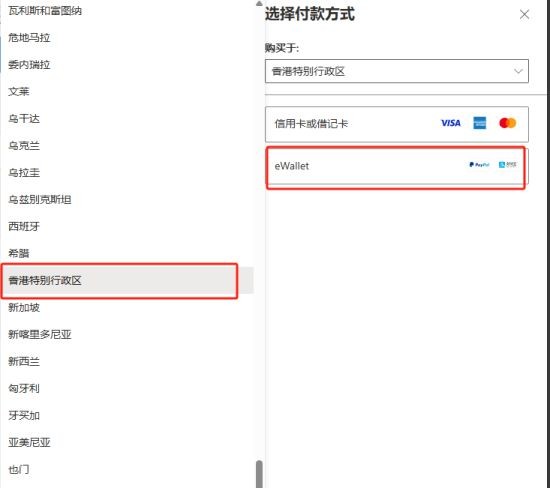Click the Alipay logo in eWallet

[x=508, y=165]
